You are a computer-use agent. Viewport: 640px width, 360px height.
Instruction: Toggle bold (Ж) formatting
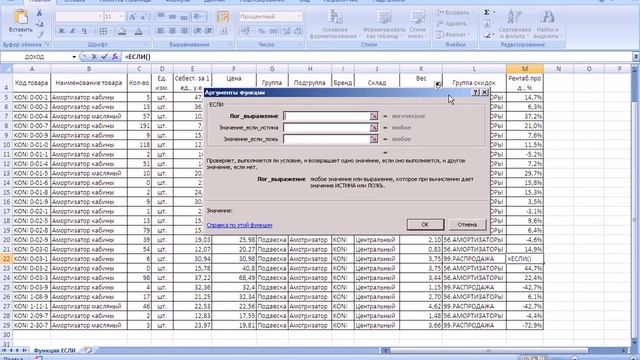tap(61, 31)
